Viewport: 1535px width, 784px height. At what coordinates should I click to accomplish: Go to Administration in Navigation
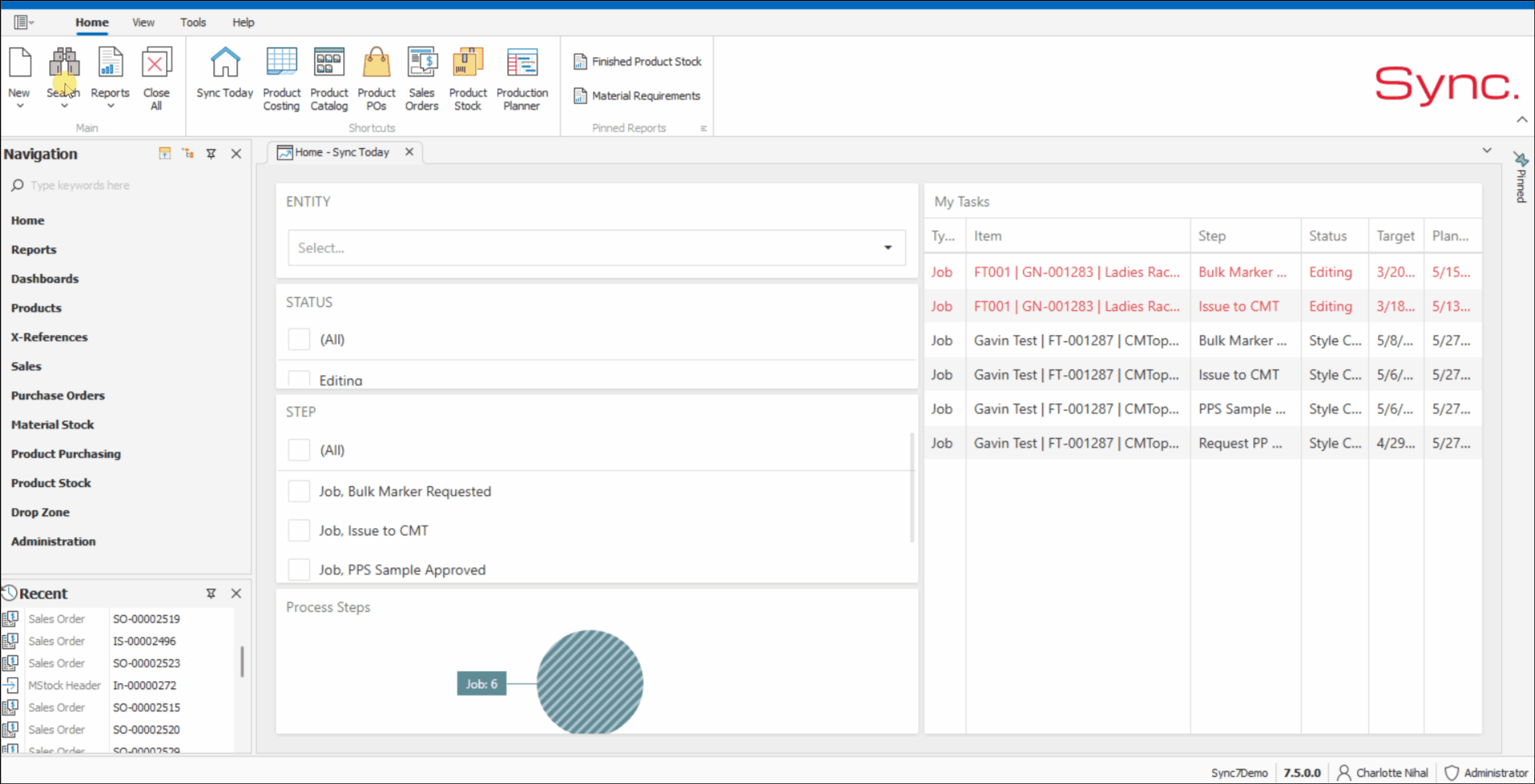53,541
